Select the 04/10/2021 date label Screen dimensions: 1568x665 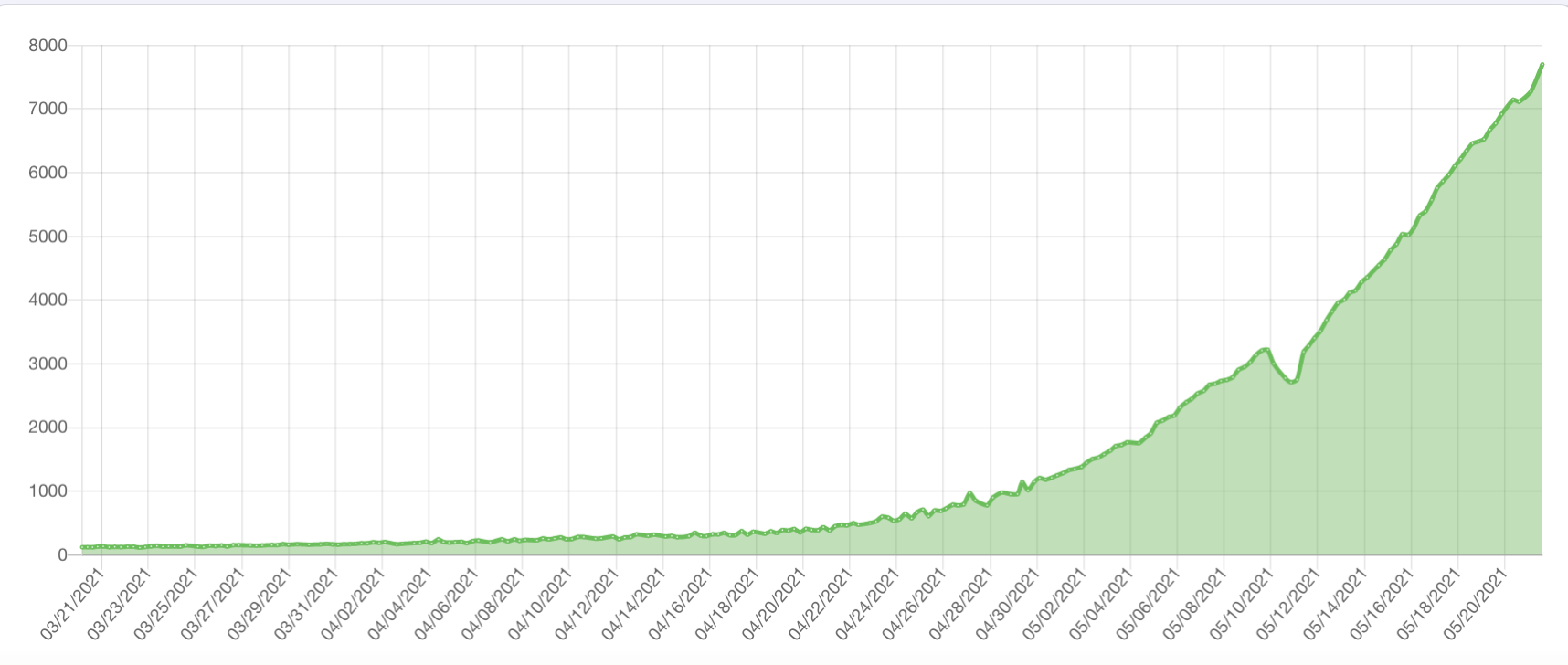(543, 603)
